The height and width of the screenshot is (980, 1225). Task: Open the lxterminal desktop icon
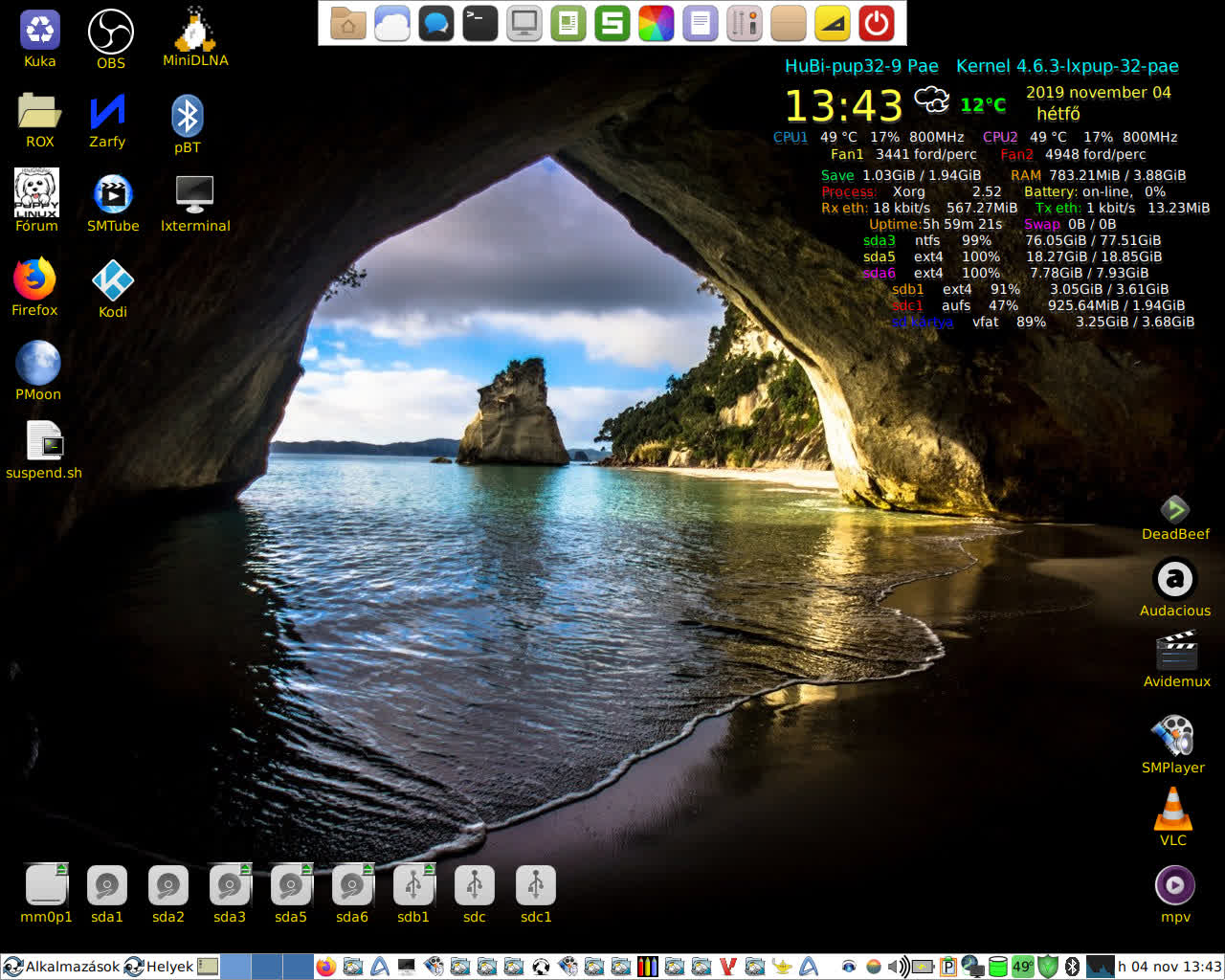(x=195, y=195)
